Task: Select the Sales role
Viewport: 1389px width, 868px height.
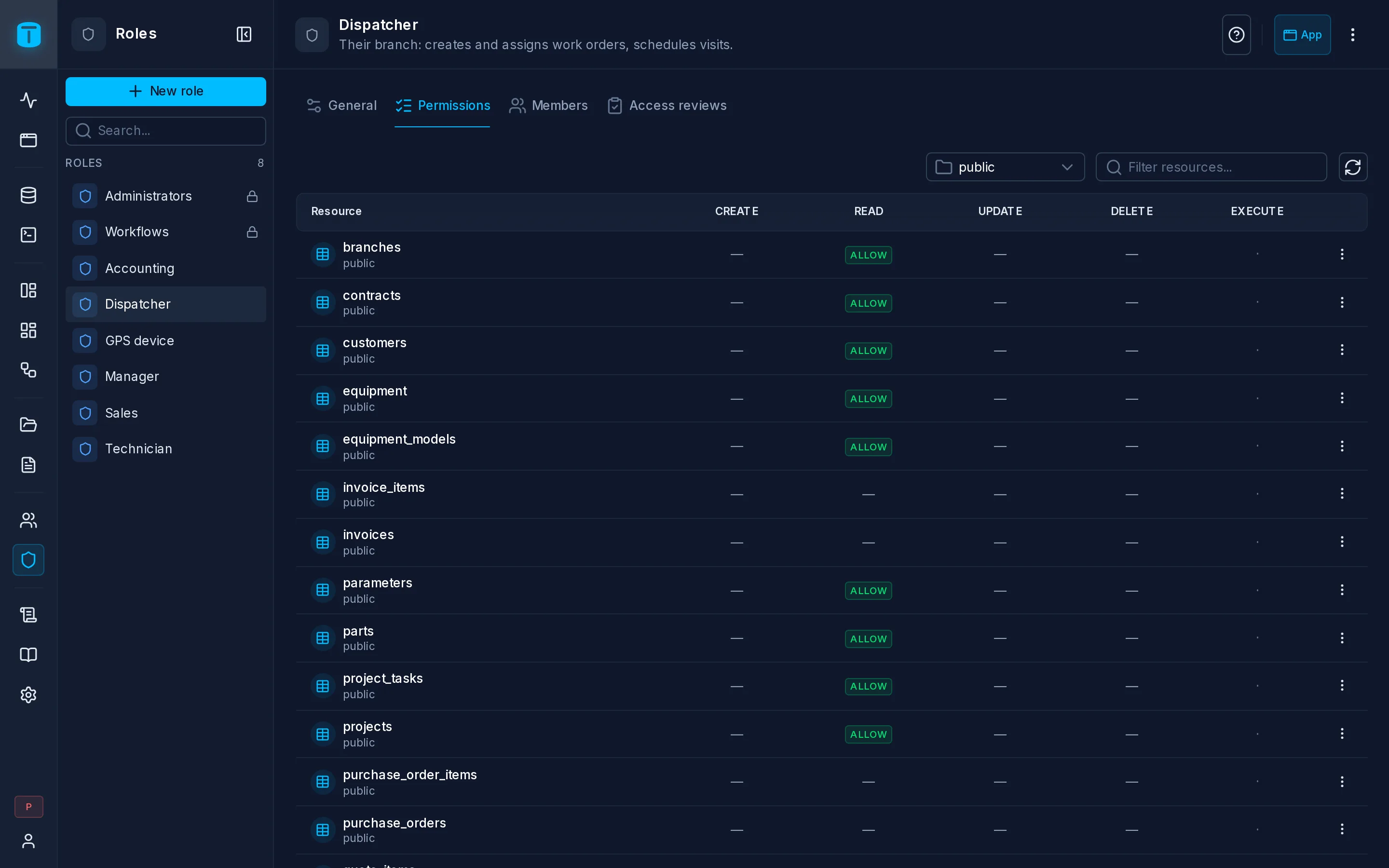Action: (x=166, y=413)
